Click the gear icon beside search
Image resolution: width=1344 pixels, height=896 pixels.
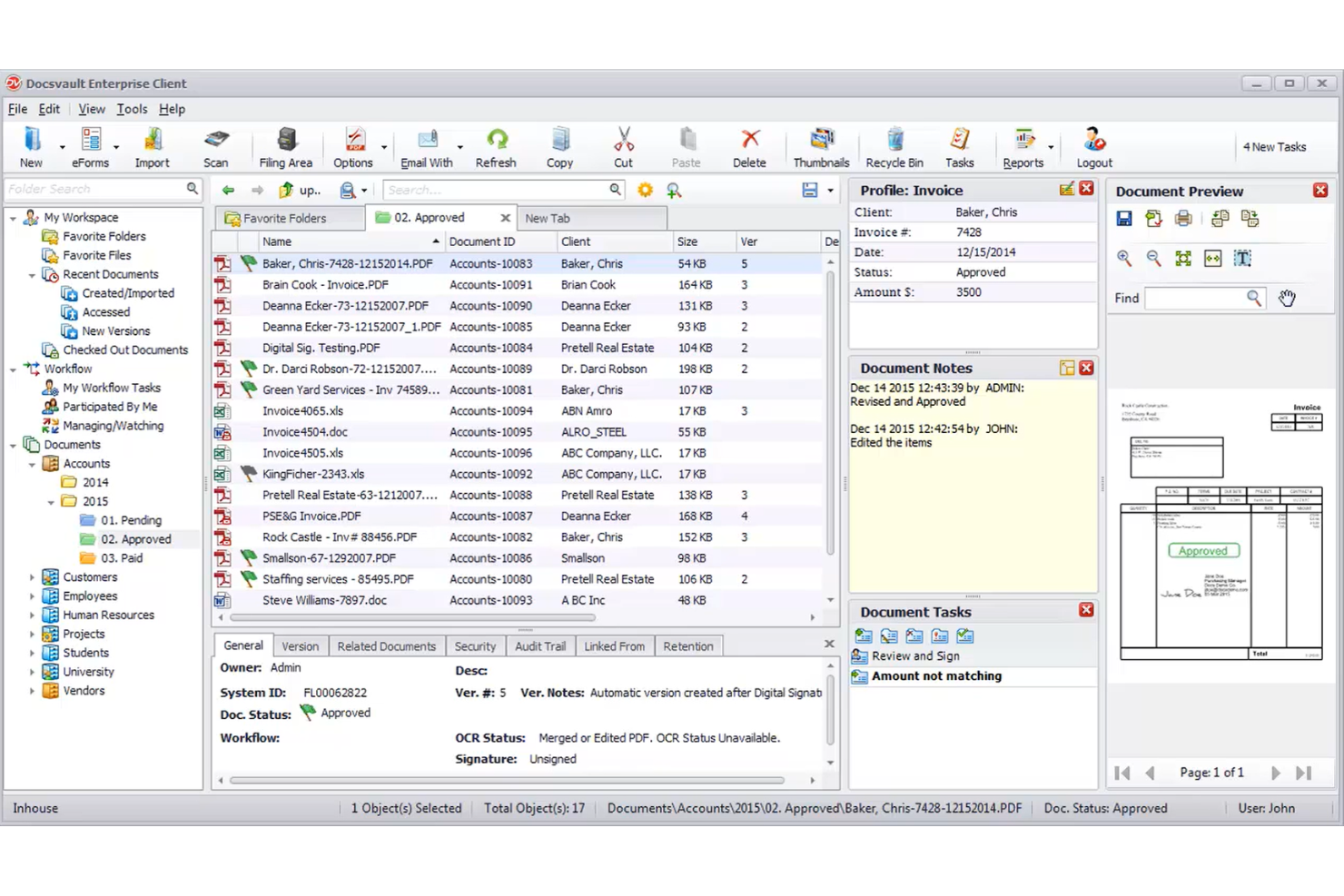click(645, 190)
